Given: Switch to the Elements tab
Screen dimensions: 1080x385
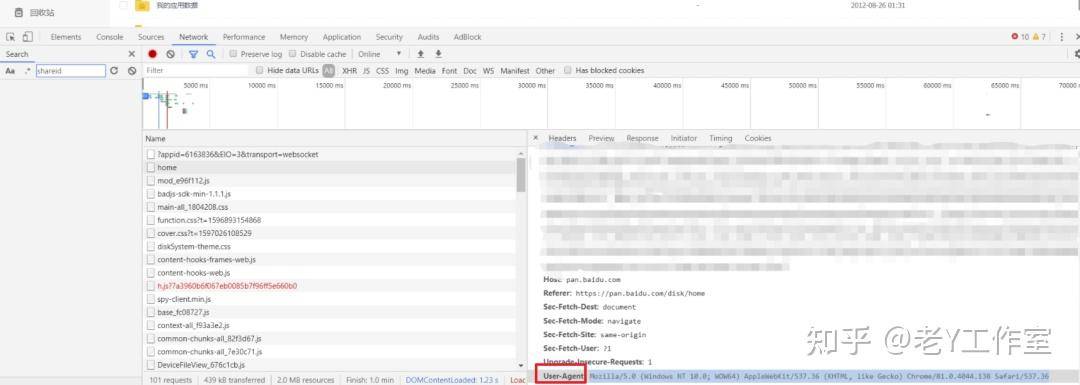Looking at the screenshot, I should (65, 37).
